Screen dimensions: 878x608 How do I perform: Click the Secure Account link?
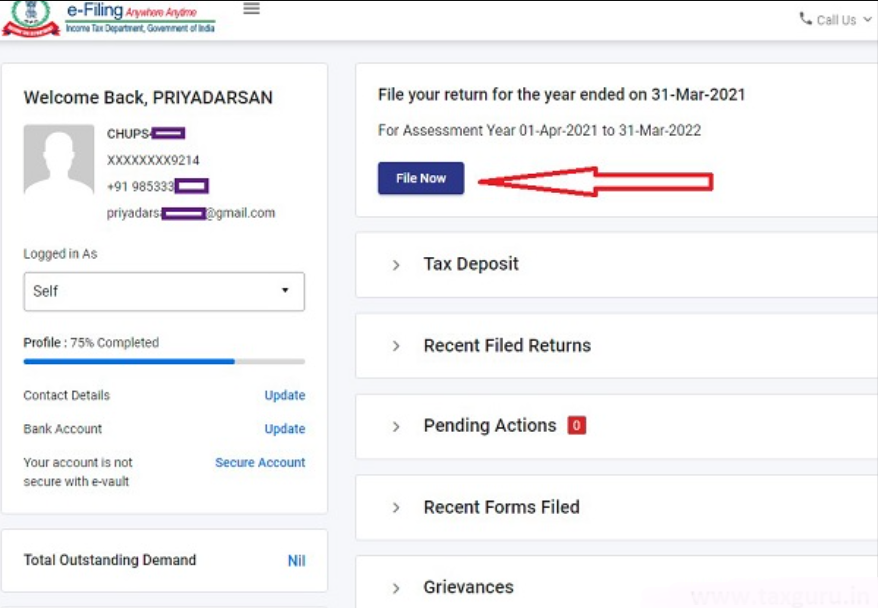[260, 462]
